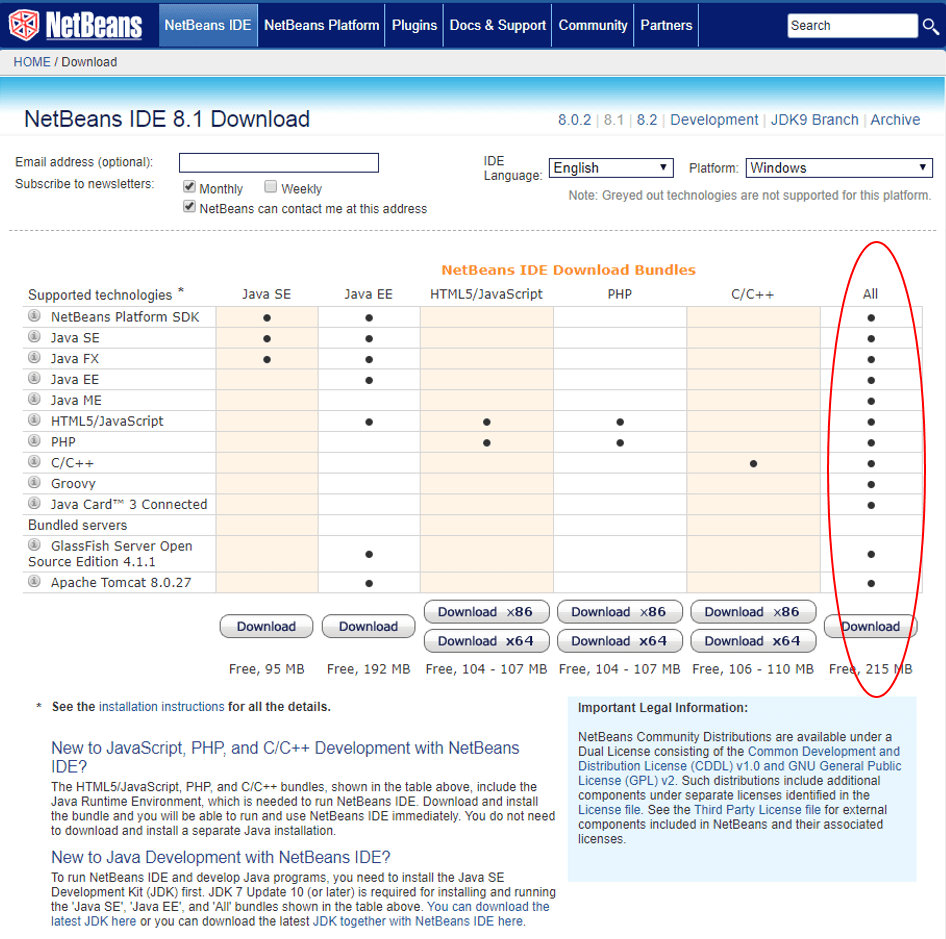Switch to the Docs & Support tab

click(x=497, y=25)
